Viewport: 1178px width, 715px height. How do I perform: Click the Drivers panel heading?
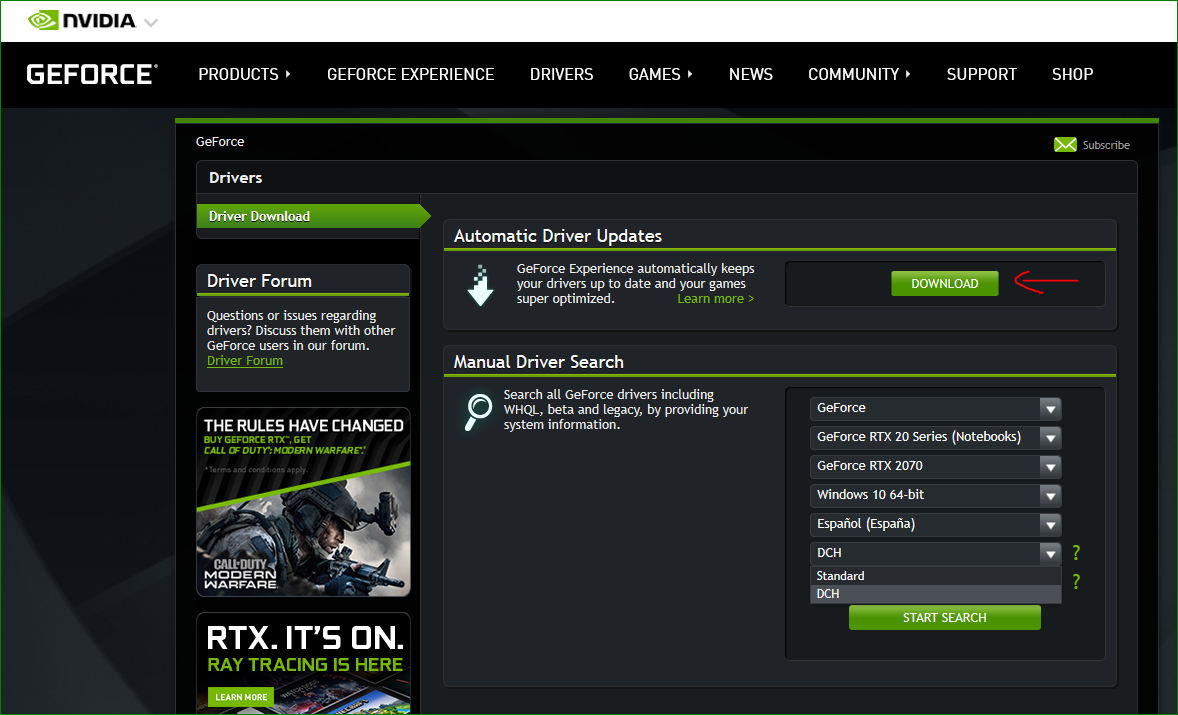[x=235, y=178]
